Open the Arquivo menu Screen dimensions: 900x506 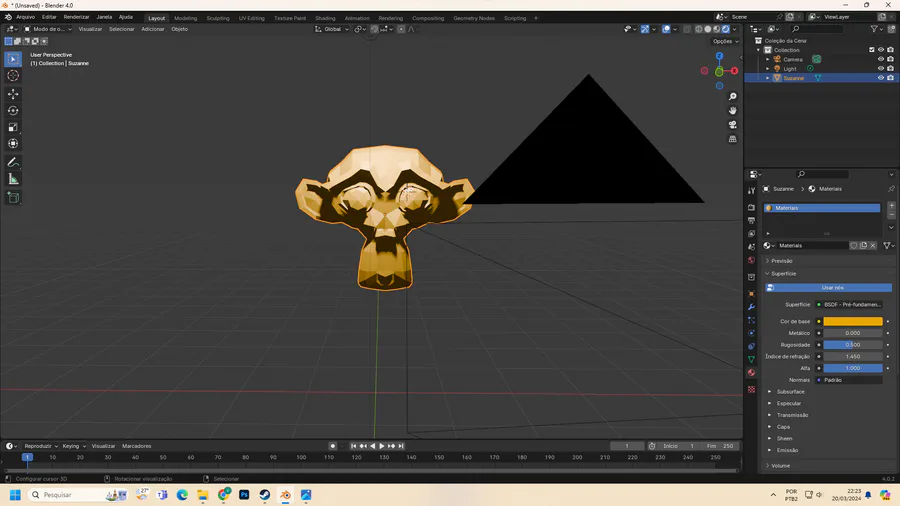[25, 17]
